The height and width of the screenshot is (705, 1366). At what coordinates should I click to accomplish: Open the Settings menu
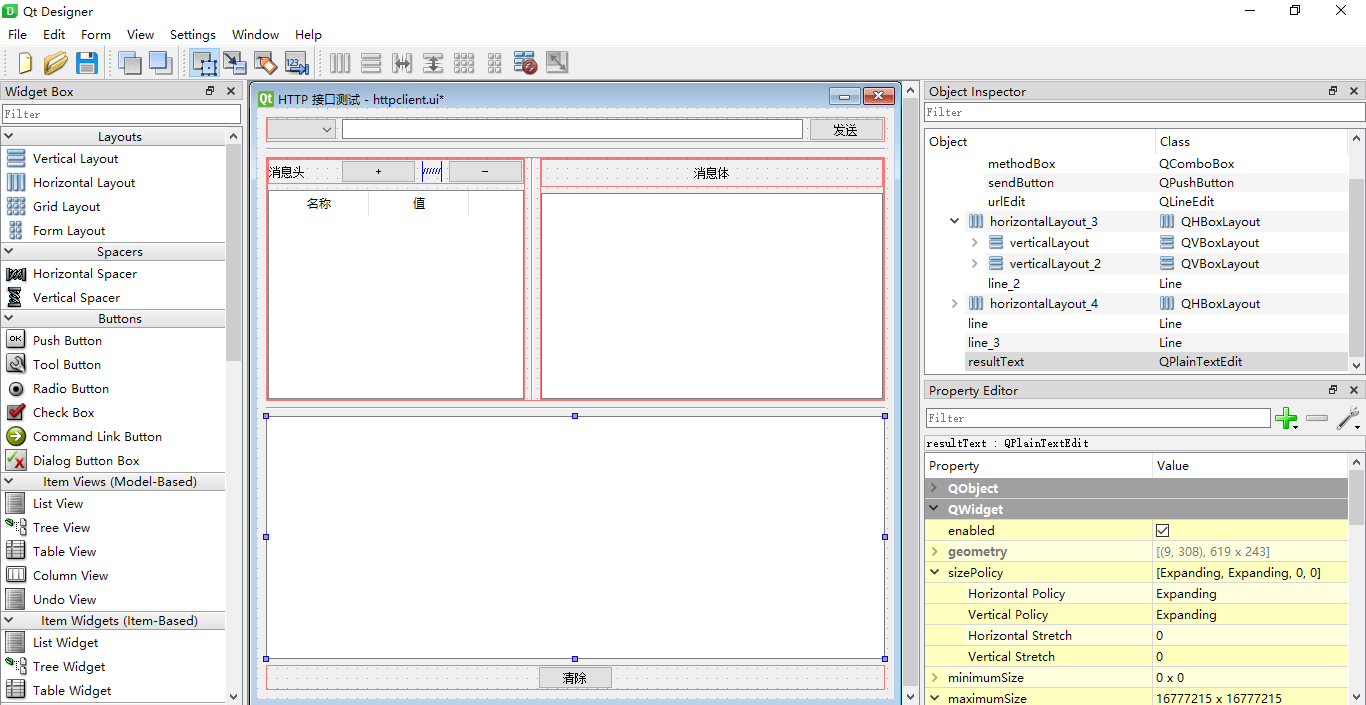(192, 34)
